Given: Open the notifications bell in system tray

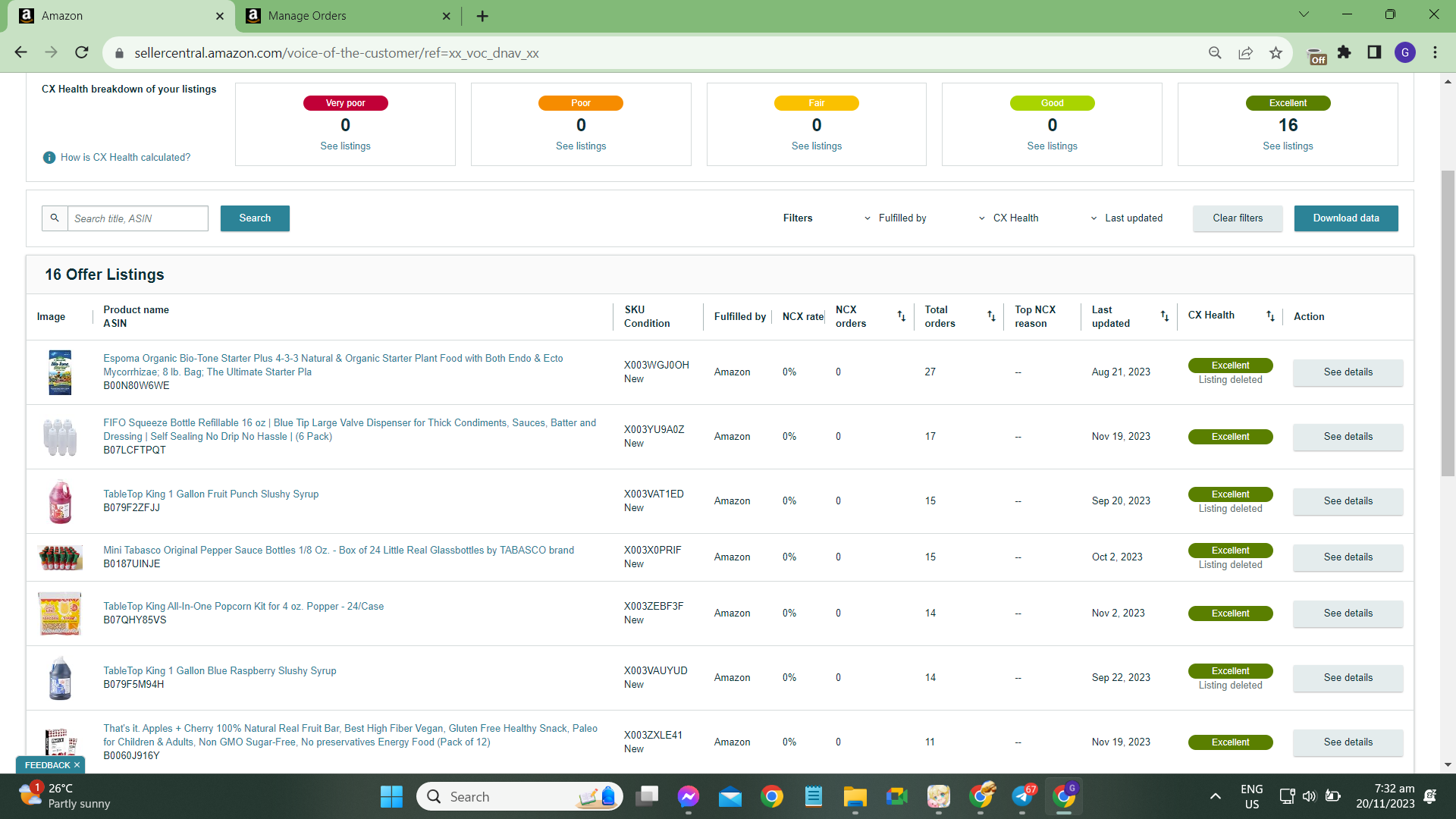Looking at the screenshot, I should (x=1430, y=796).
